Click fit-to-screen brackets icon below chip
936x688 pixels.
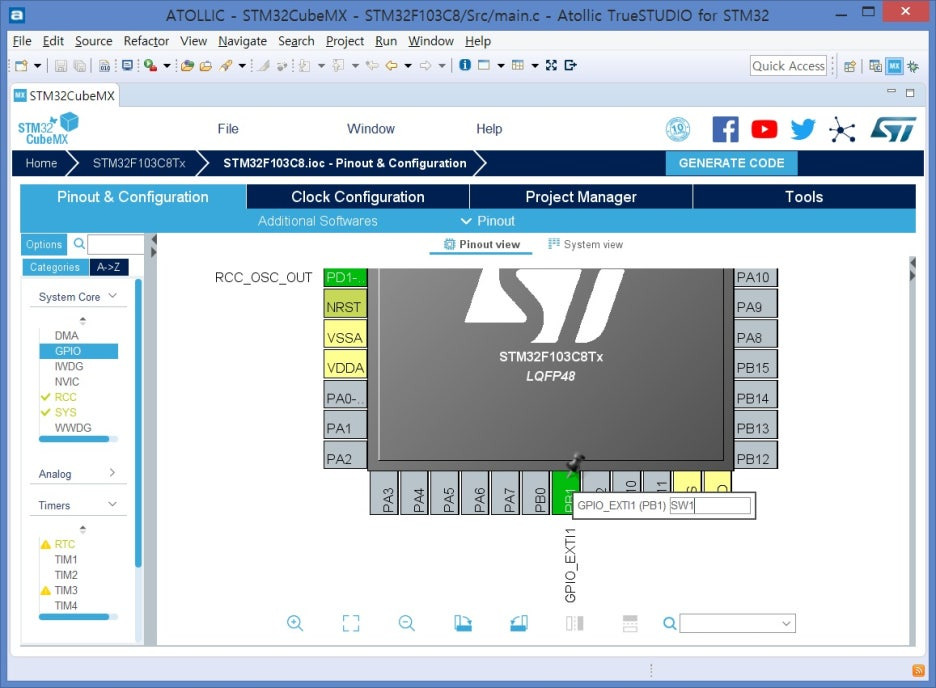[x=351, y=624]
